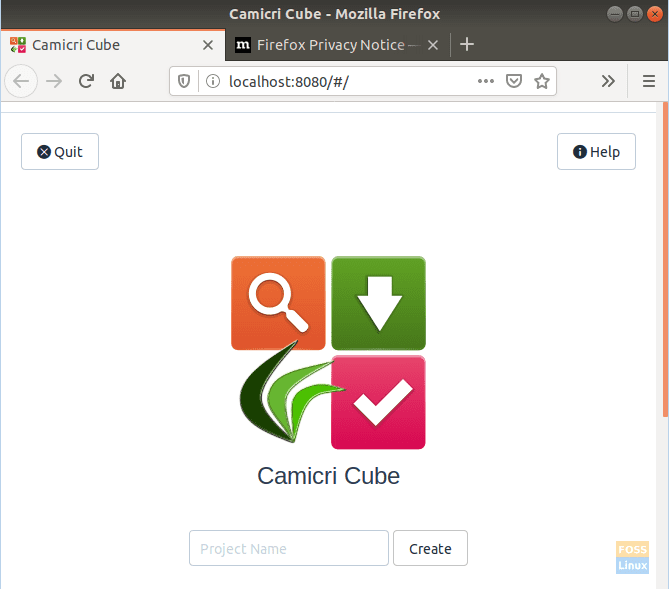Open the Help button
Viewport: 669px width, 589px height.
coord(596,152)
